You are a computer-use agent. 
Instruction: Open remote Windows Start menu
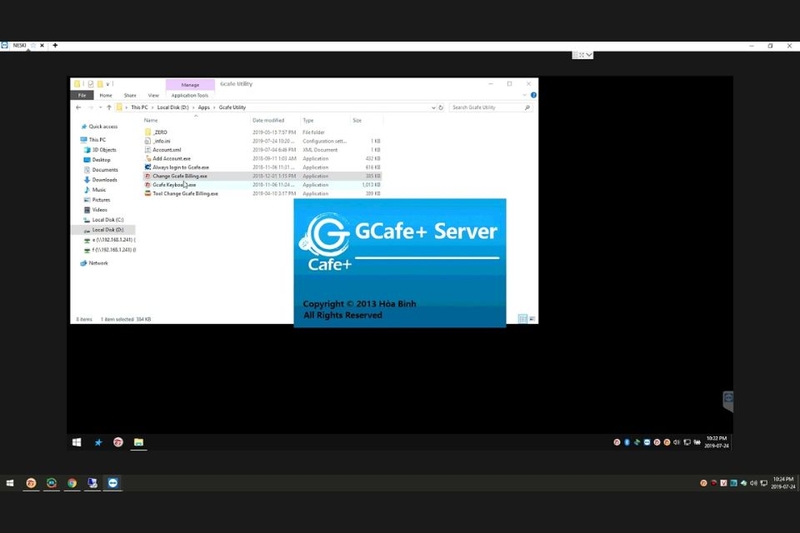click(x=77, y=442)
